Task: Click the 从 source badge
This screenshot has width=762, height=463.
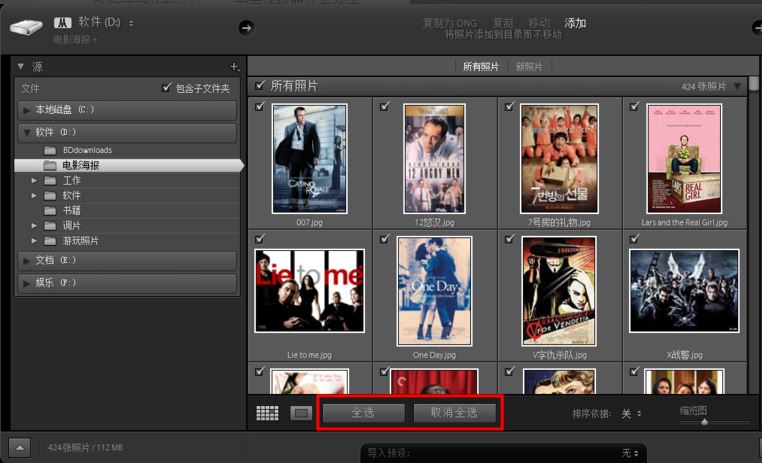Action: [x=63, y=22]
